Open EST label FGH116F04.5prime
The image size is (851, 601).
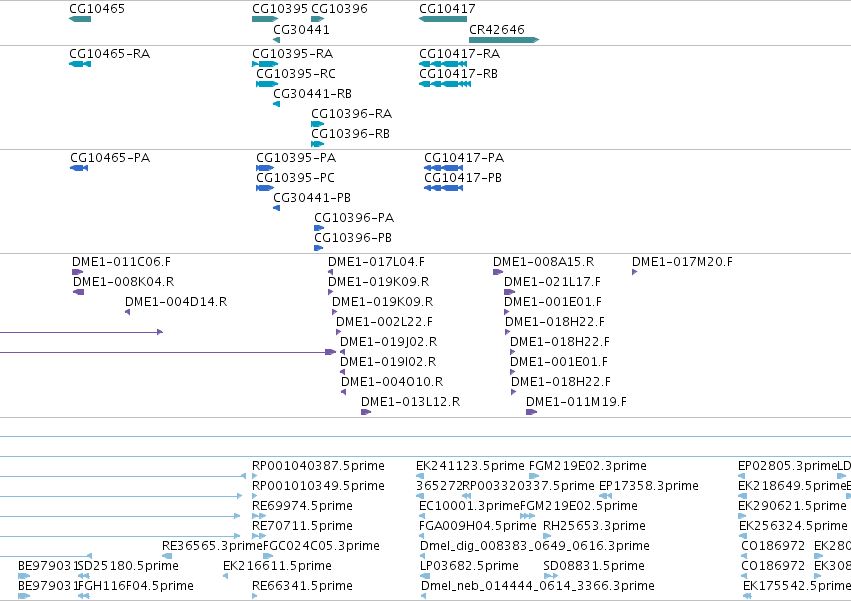pyautogui.click(x=136, y=586)
